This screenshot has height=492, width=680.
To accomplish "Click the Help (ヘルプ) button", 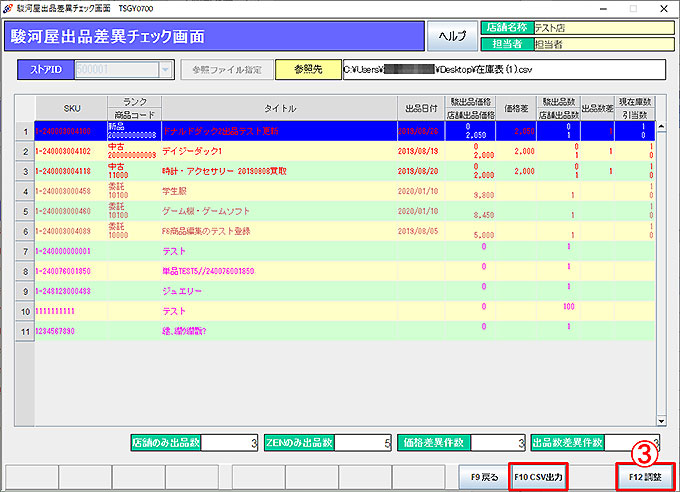I will click(453, 35).
